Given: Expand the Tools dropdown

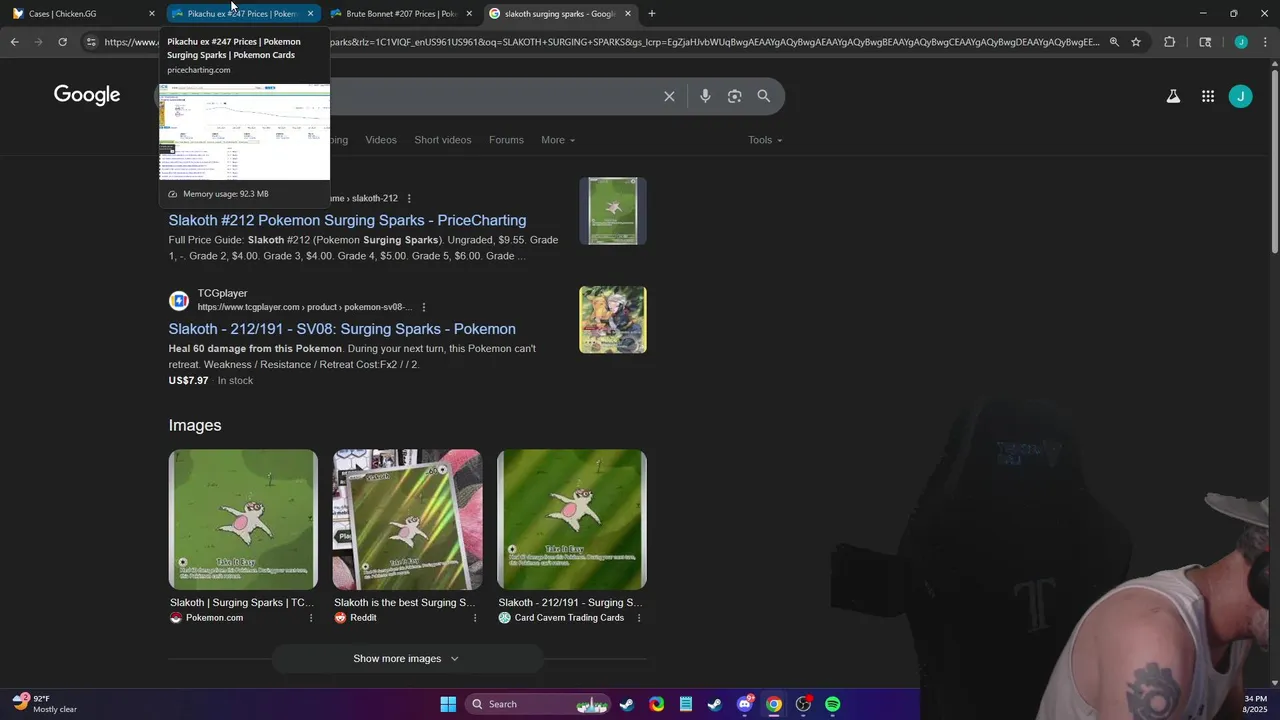Looking at the screenshot, I should [x=765, y=140].
